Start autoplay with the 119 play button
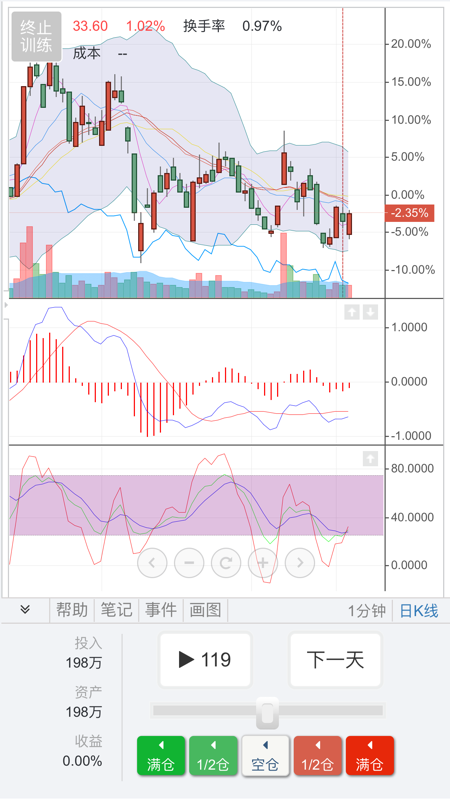 pos(205,660)
